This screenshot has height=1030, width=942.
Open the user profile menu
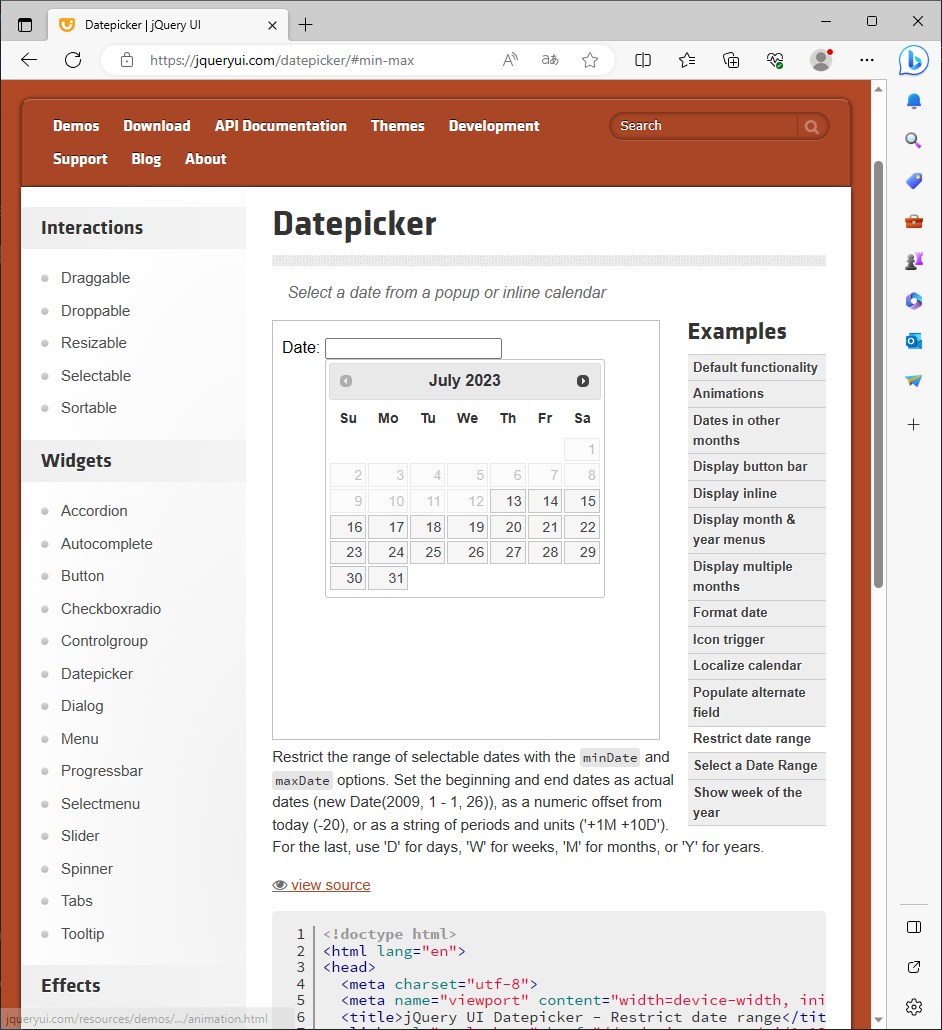pyautogui.click(x=821, y=60)
